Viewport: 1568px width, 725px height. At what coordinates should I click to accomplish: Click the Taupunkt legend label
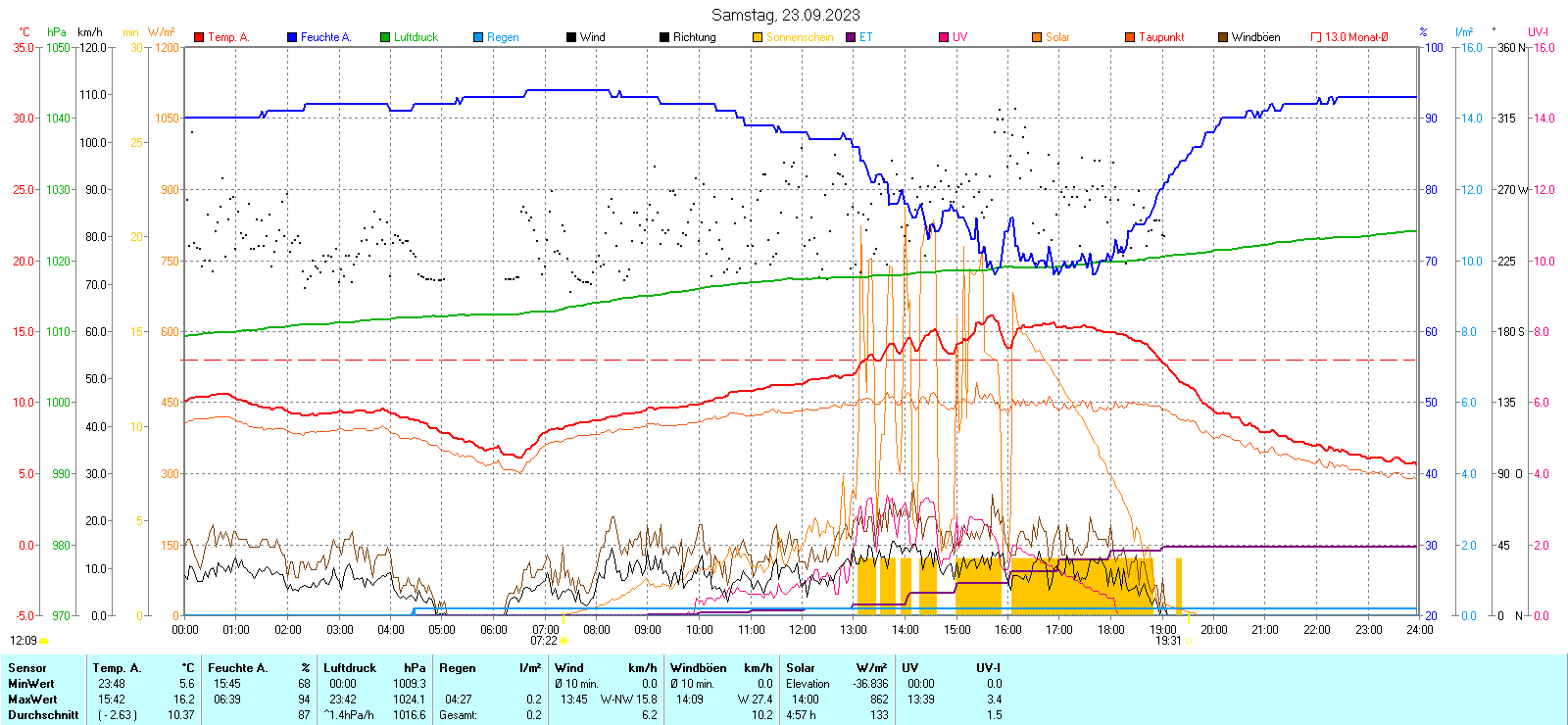coord(1161,37)
